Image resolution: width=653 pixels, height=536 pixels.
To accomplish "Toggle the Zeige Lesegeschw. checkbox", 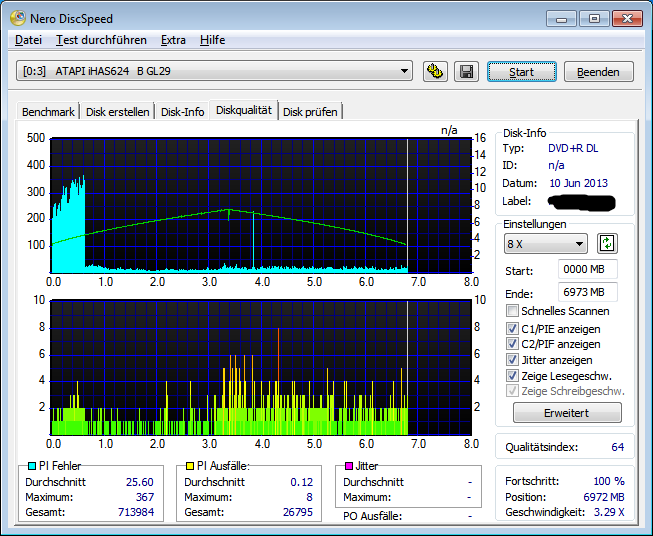I will coord(512,376).
